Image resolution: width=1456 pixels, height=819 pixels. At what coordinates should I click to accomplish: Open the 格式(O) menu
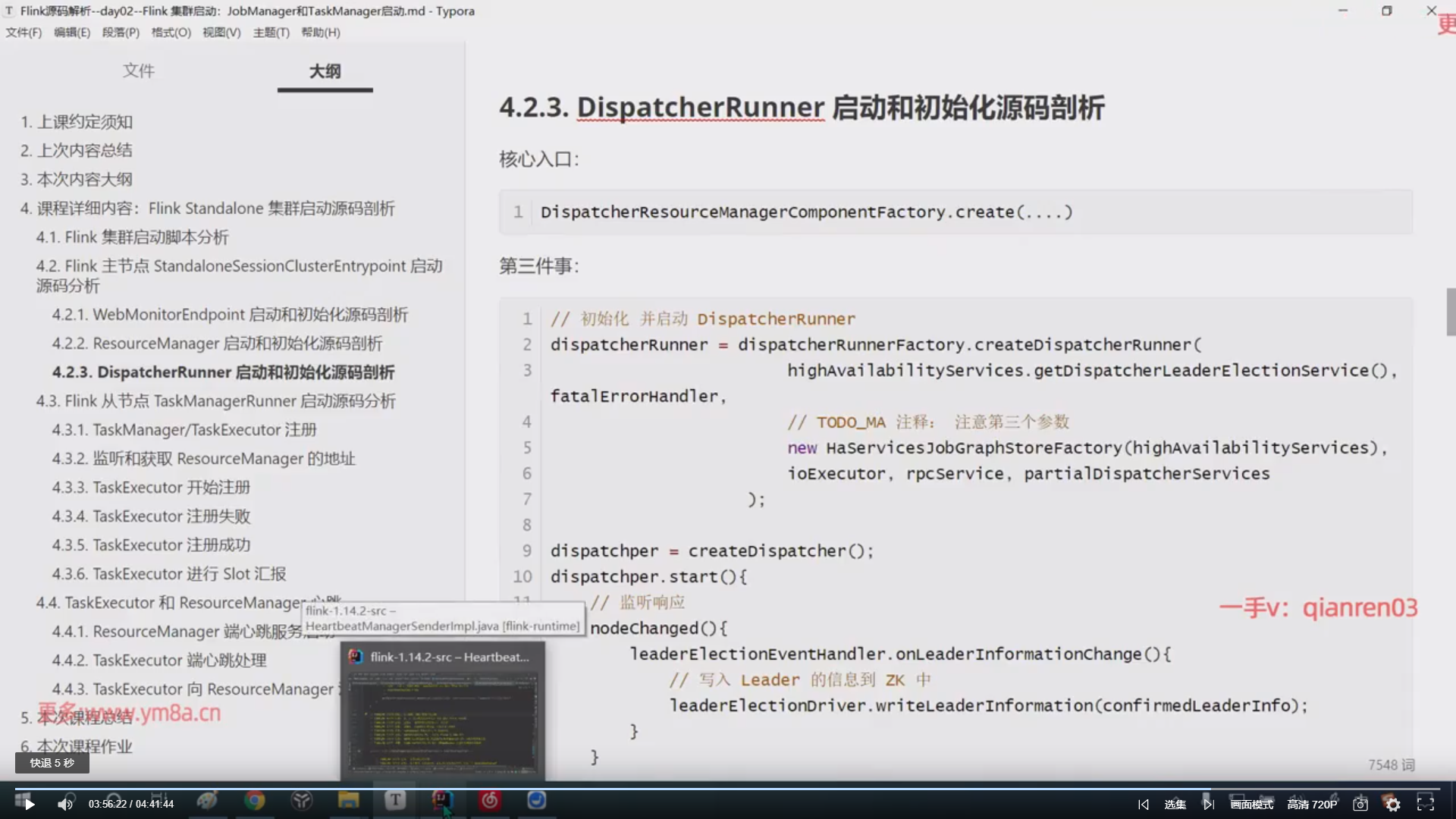[x=171, y=33]
